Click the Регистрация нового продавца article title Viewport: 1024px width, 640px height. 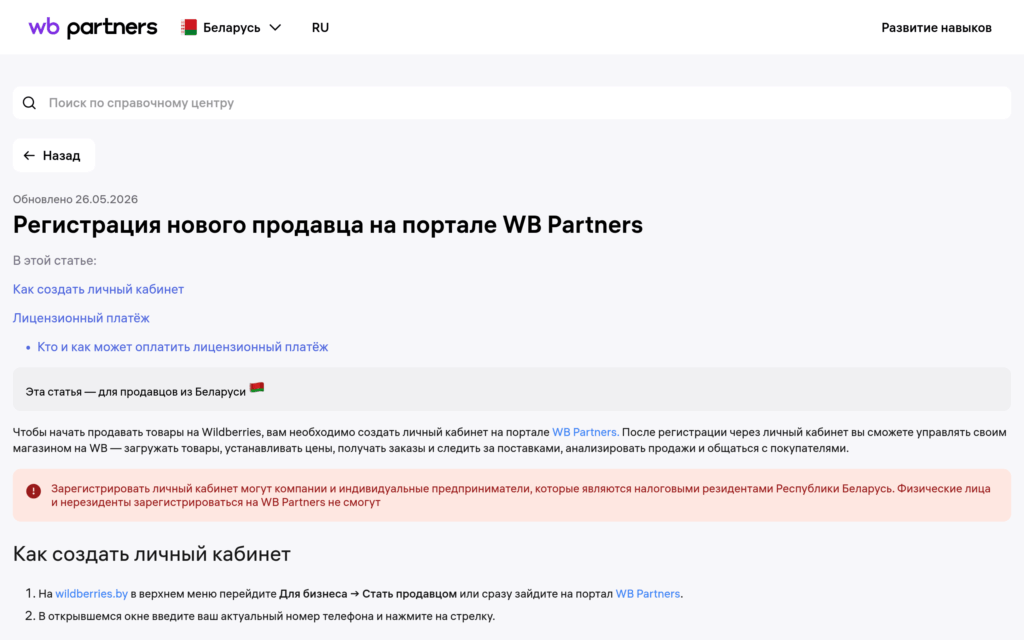tap(328, 225)
